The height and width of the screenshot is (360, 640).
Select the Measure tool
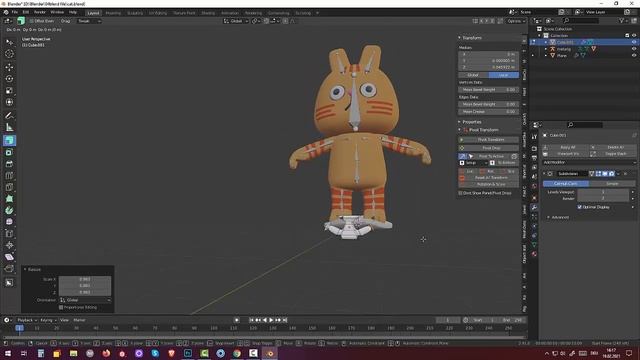9,127
